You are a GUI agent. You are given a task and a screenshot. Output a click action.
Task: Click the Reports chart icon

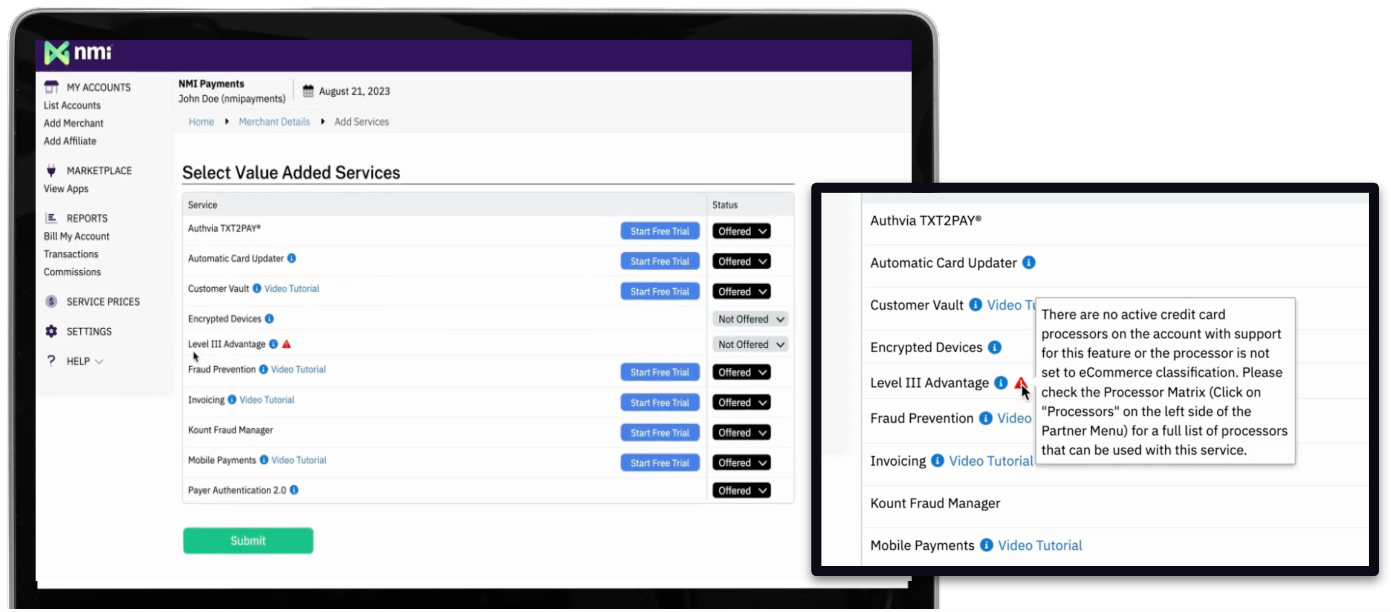[x=51, y=218]
